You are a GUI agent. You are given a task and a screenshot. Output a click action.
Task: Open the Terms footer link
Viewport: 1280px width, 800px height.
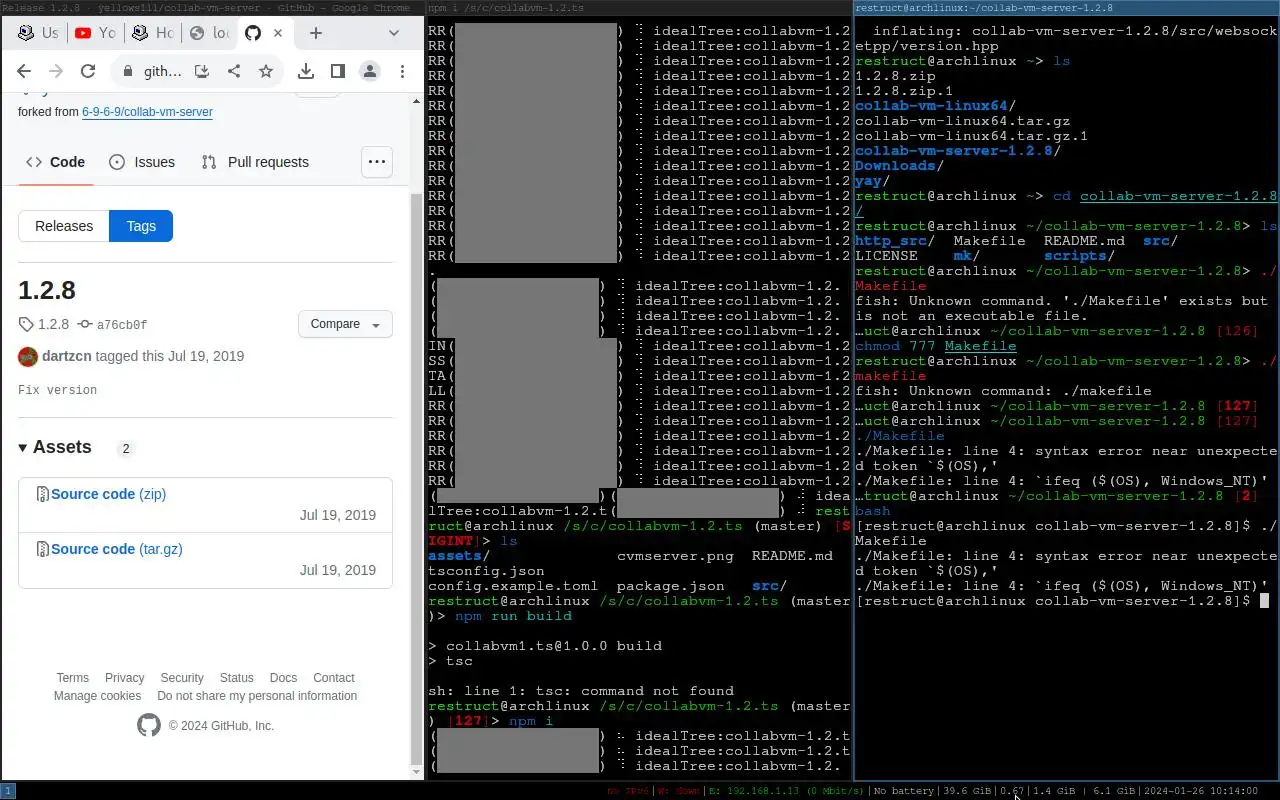[x=72, y=678]
